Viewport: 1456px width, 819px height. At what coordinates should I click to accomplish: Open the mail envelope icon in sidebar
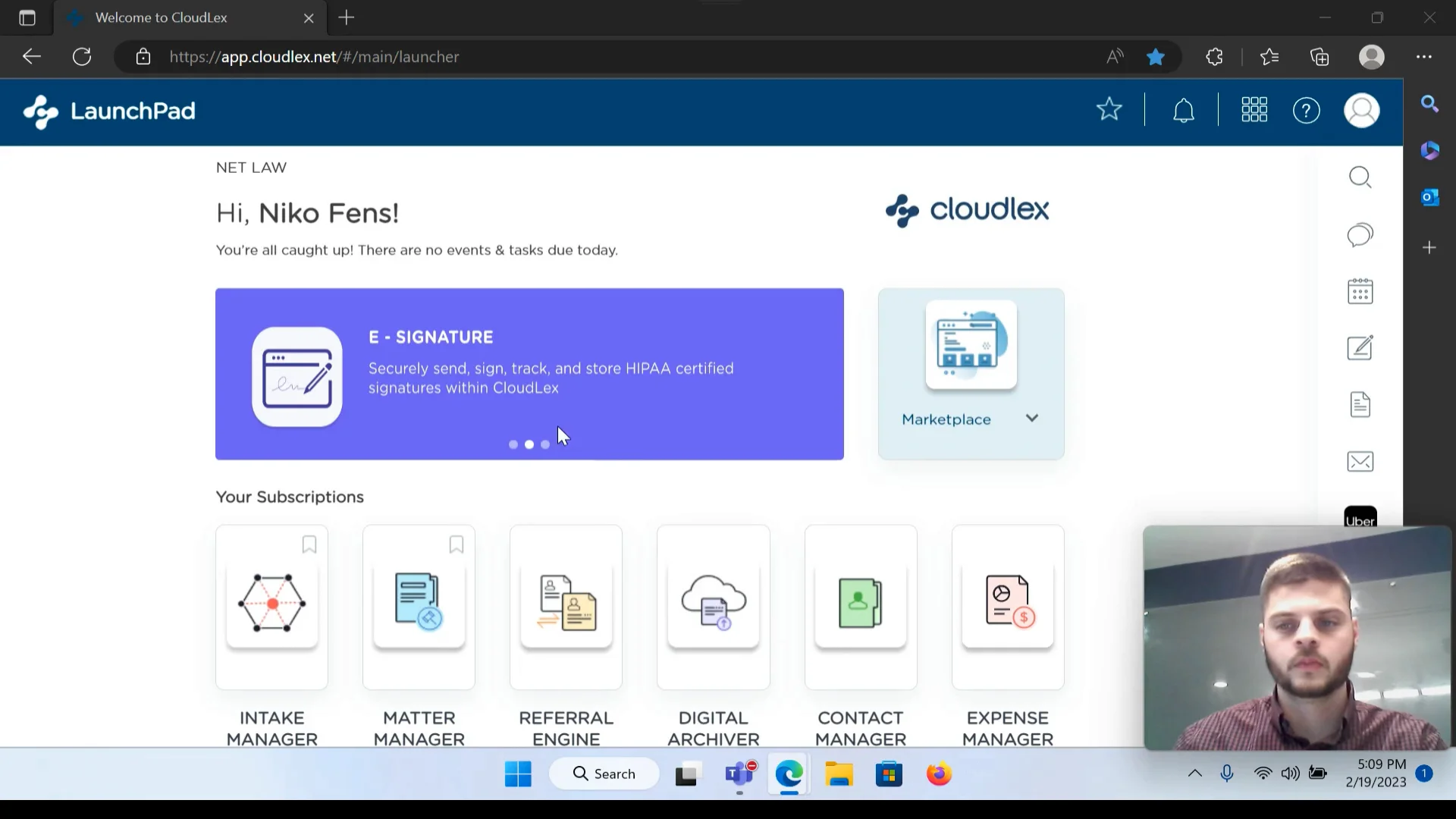click(1360, 462)
